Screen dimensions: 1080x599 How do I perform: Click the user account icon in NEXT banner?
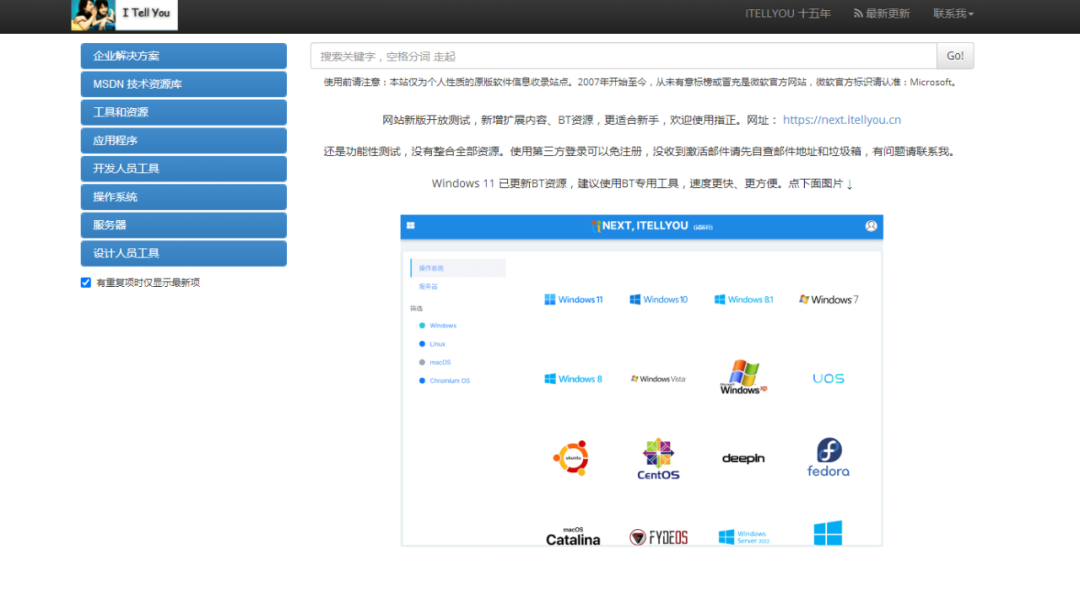pos(871,226)
